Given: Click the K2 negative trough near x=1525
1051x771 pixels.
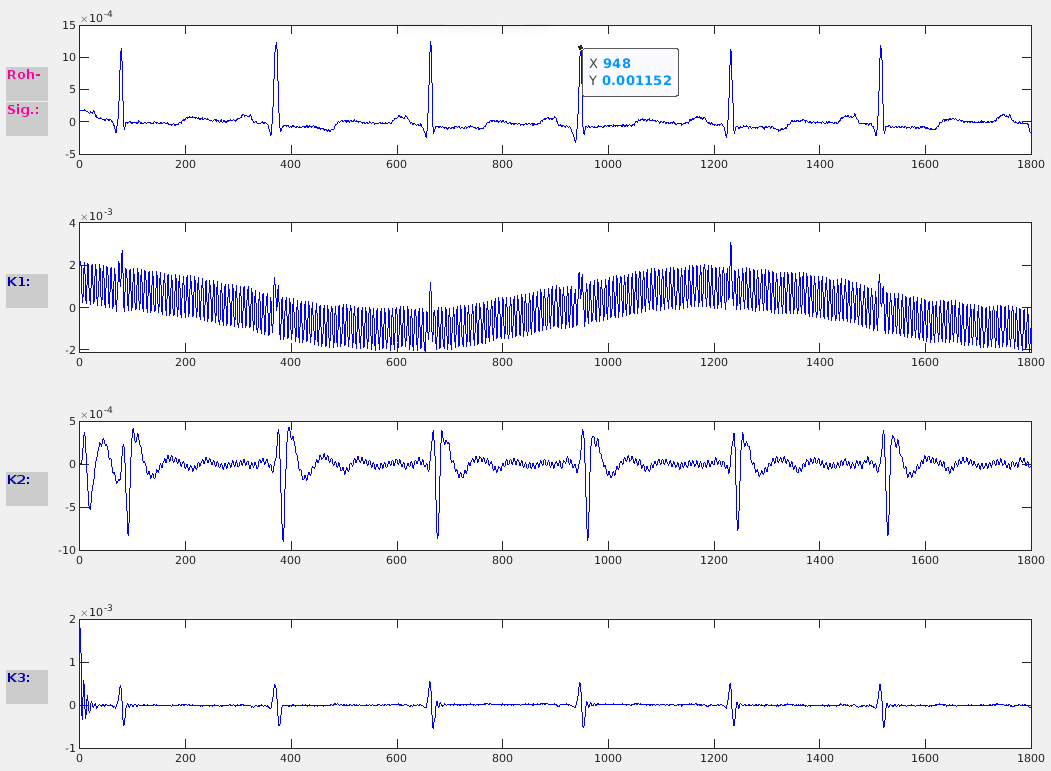Looking at the screenshot, I should coord(887,534).
